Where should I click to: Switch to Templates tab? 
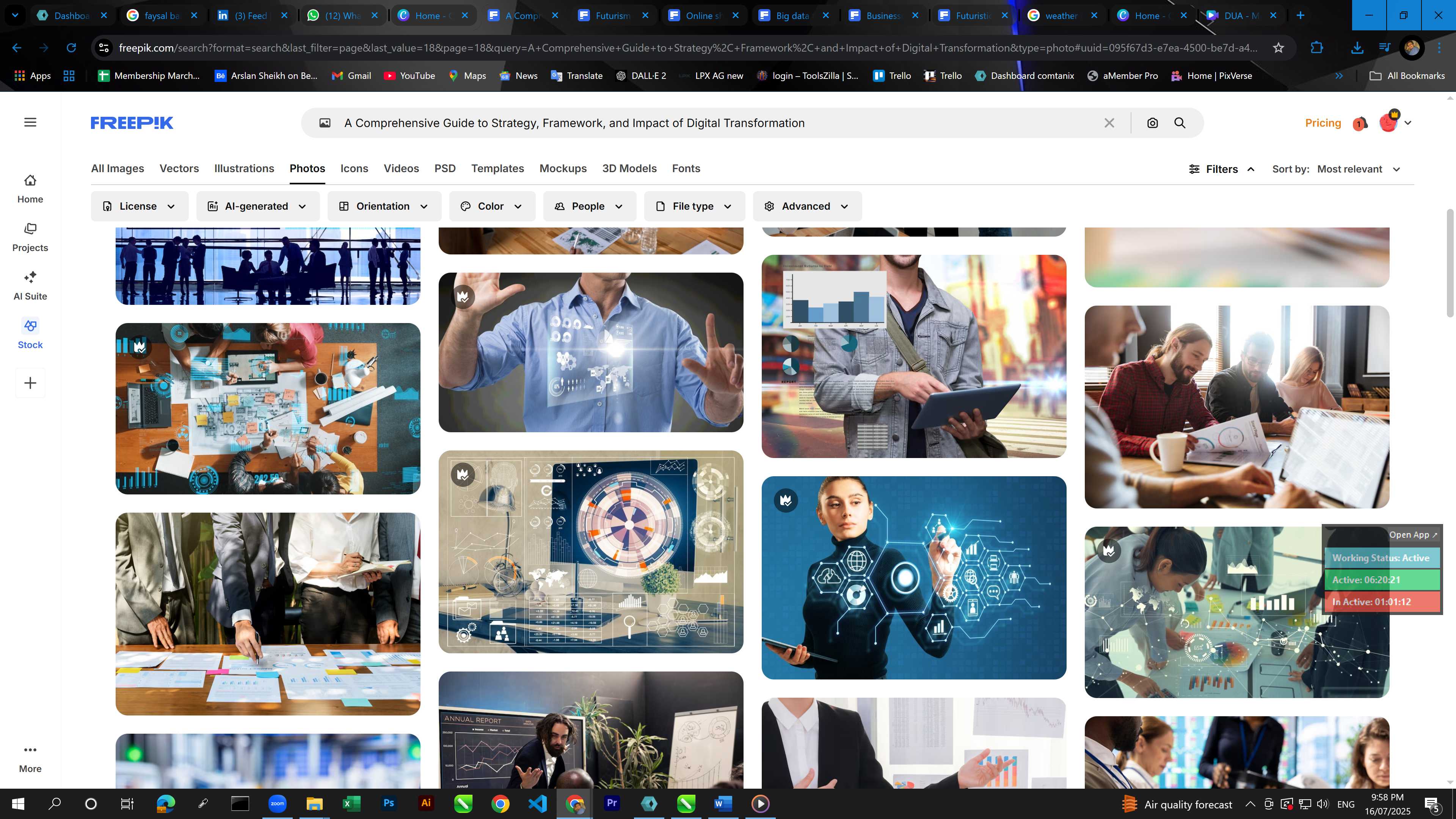497,168
